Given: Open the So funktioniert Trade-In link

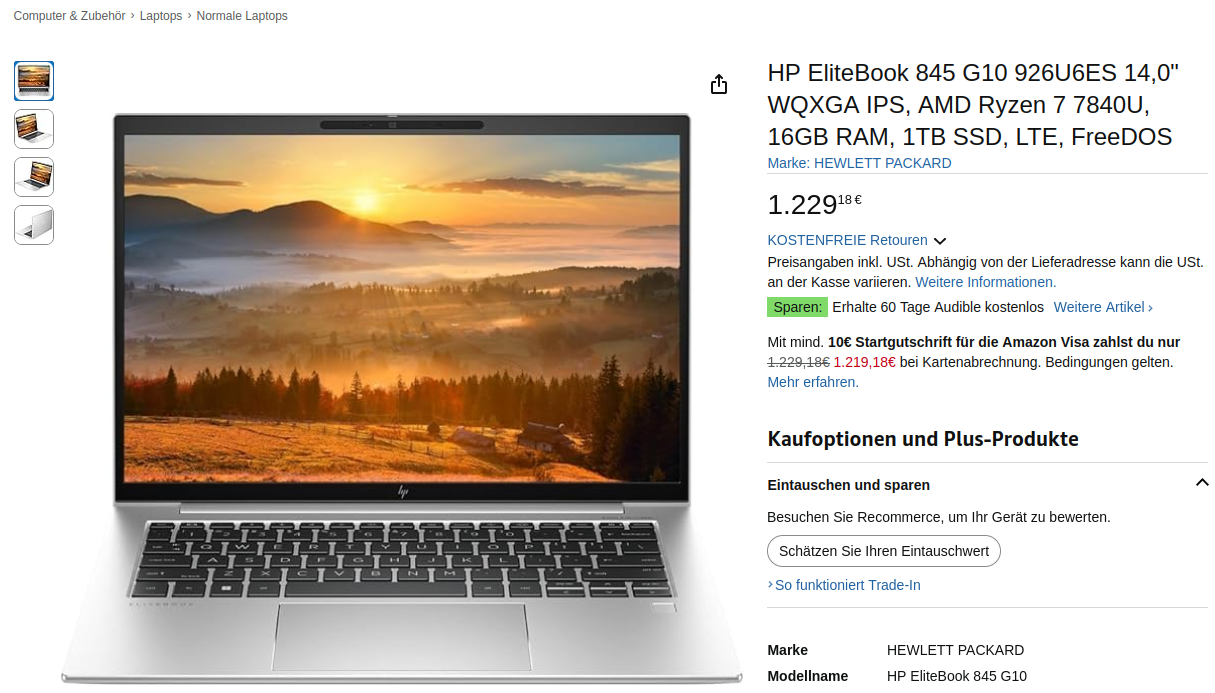Looking at the screenshot, I should (x=844, y=585).
